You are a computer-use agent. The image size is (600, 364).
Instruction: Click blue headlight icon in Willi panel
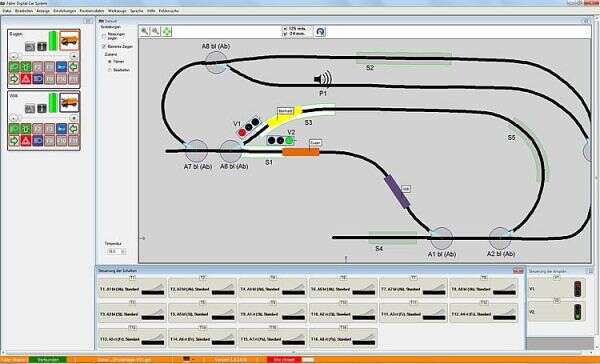[x=38, y=140]
